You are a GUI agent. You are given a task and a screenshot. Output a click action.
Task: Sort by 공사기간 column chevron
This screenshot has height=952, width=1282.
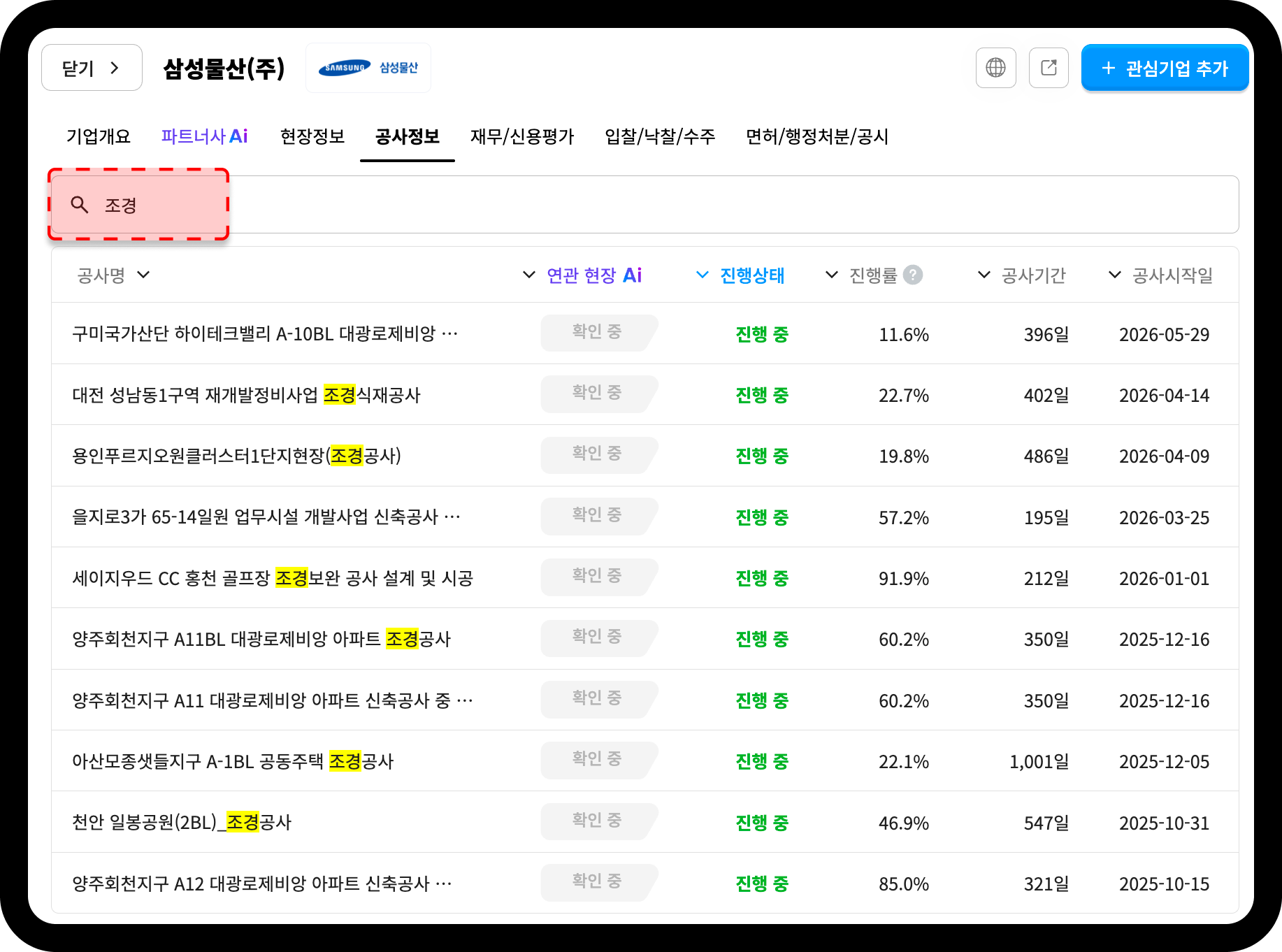click(x=984, y=275)
